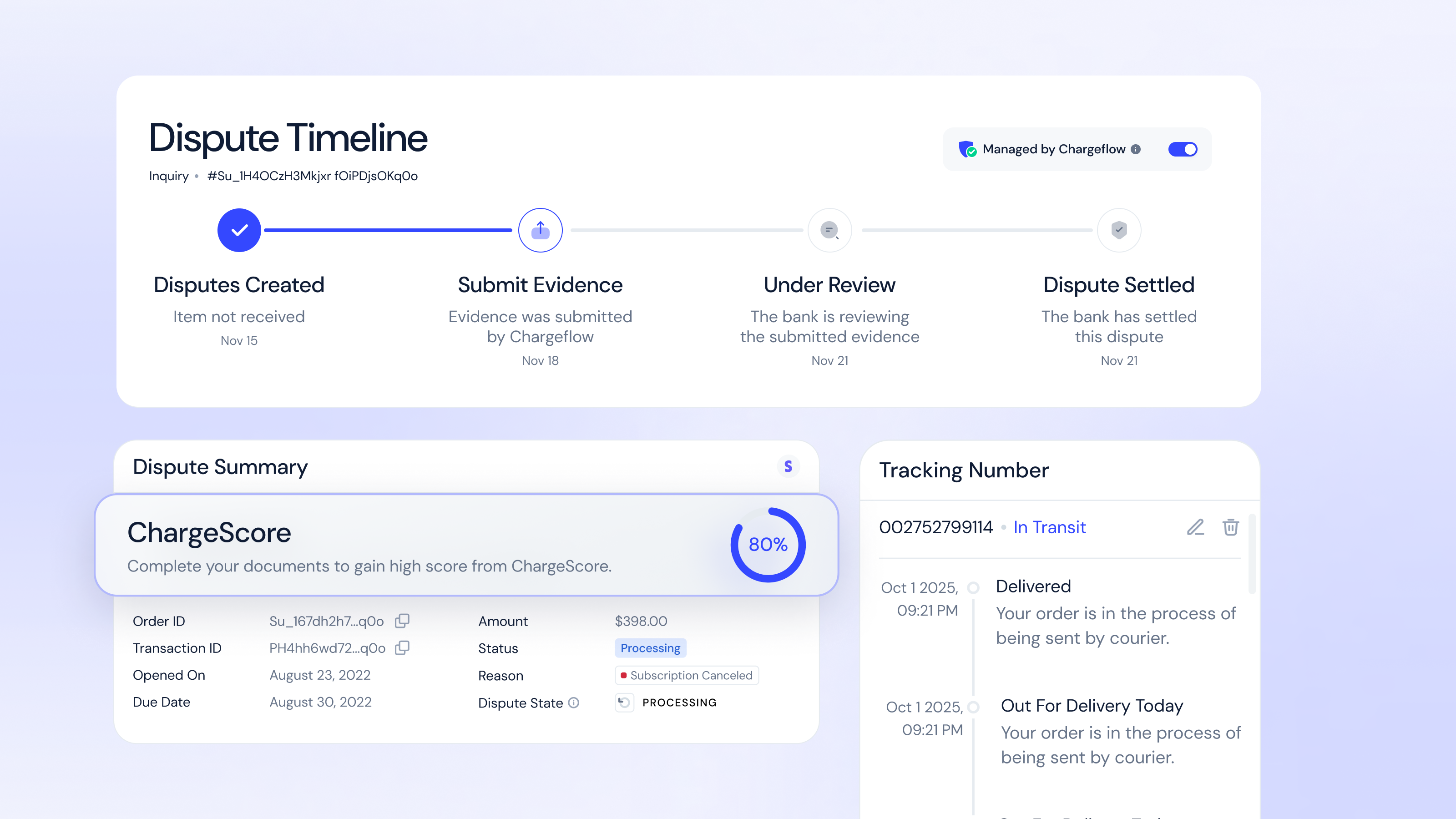This screenshot has width=1456, height=819.
Task: Click the Processing status badge
Action: 650,648
